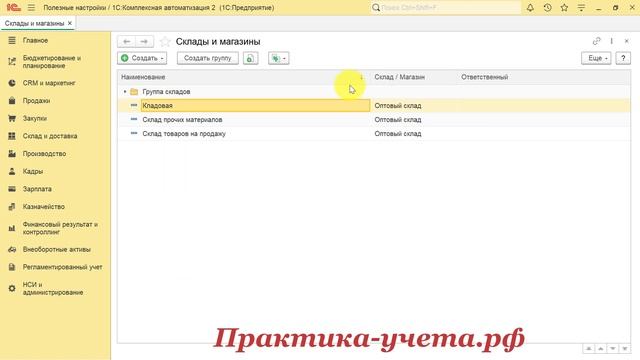Click Создать группу button

click(x=208, y=58)
